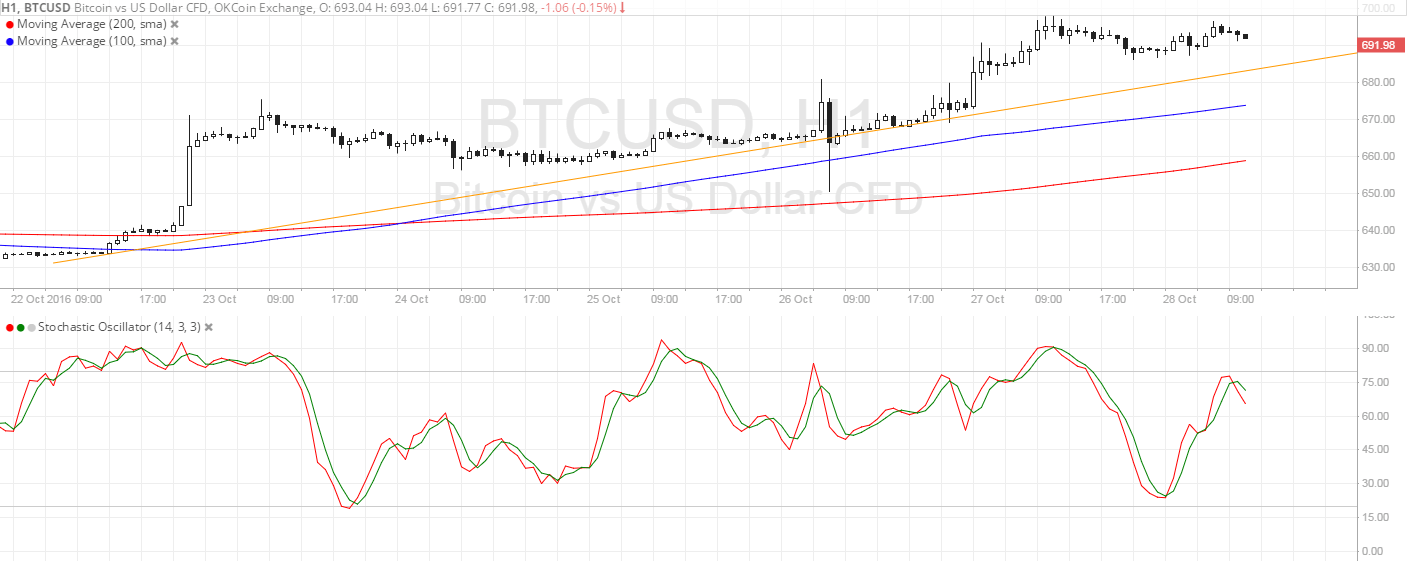Click the 23 Oct date label
The height and width of the screenshot is (563, 1407).
pyautogui.click(x=219, y=299)
